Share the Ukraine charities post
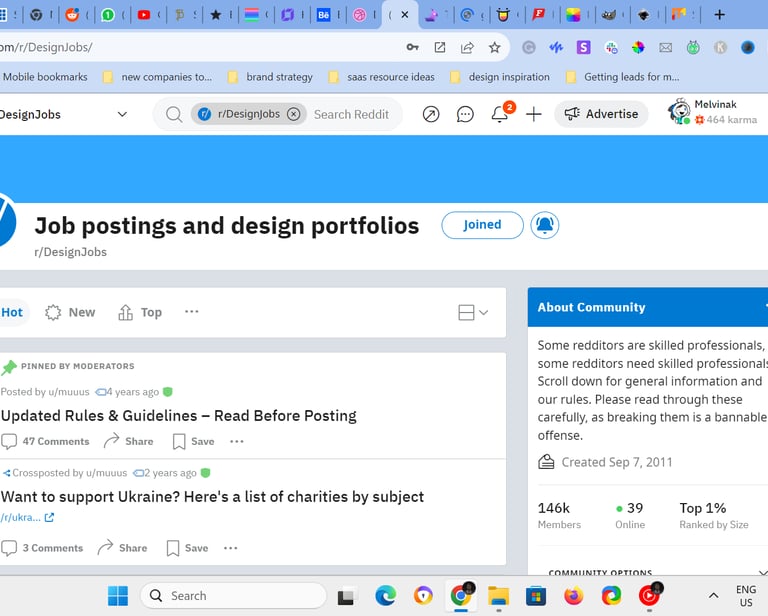Image resolution: width=768 pixels, height=616 pixels. pos(122,548)
